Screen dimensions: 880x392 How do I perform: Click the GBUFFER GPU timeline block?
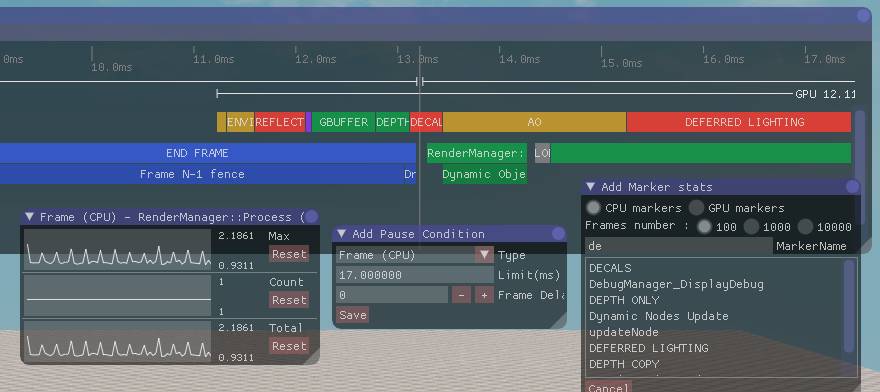coord(343,122)
